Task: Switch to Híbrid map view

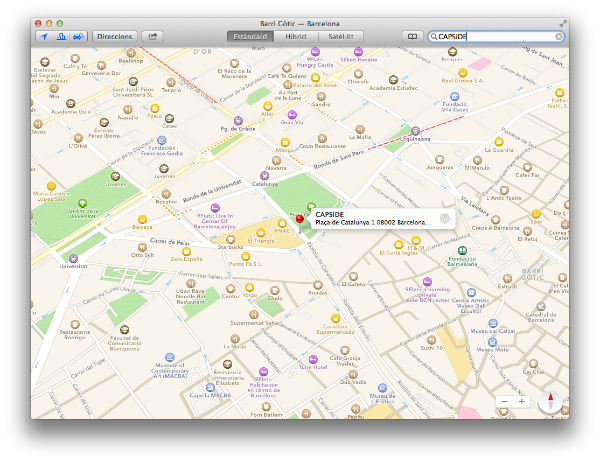Action: click(295, 36)
